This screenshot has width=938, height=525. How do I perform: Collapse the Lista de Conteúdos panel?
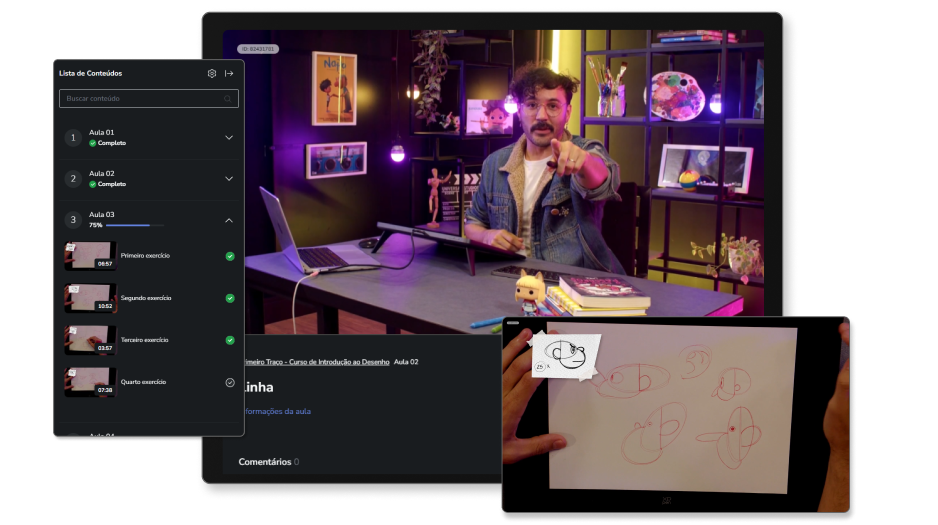229,74
